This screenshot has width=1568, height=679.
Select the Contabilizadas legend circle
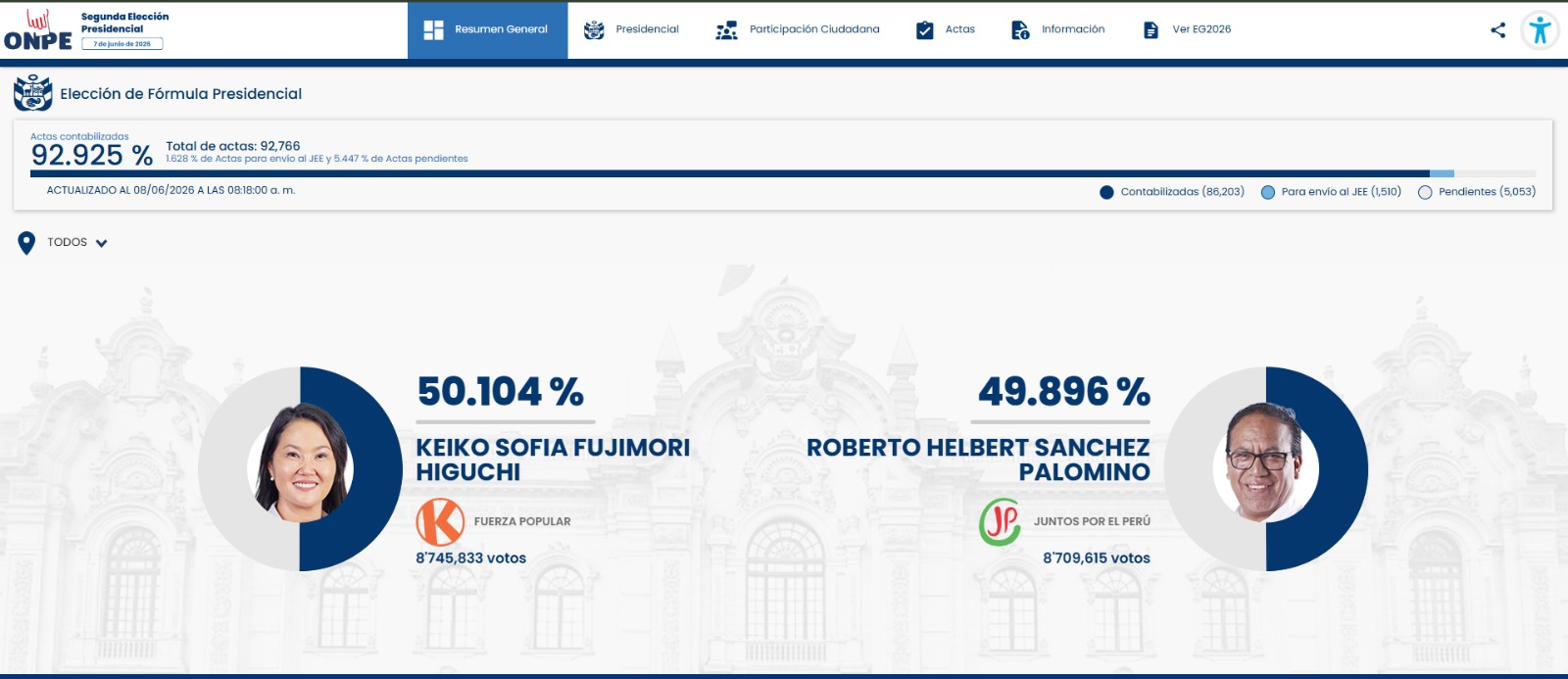1106,192
